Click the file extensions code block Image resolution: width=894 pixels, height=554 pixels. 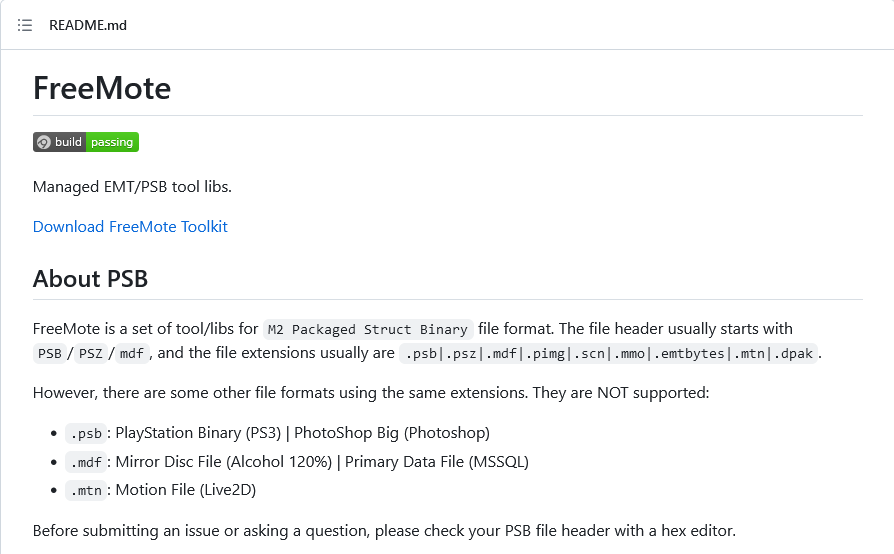pyautogui.click(x=609, y=353)
